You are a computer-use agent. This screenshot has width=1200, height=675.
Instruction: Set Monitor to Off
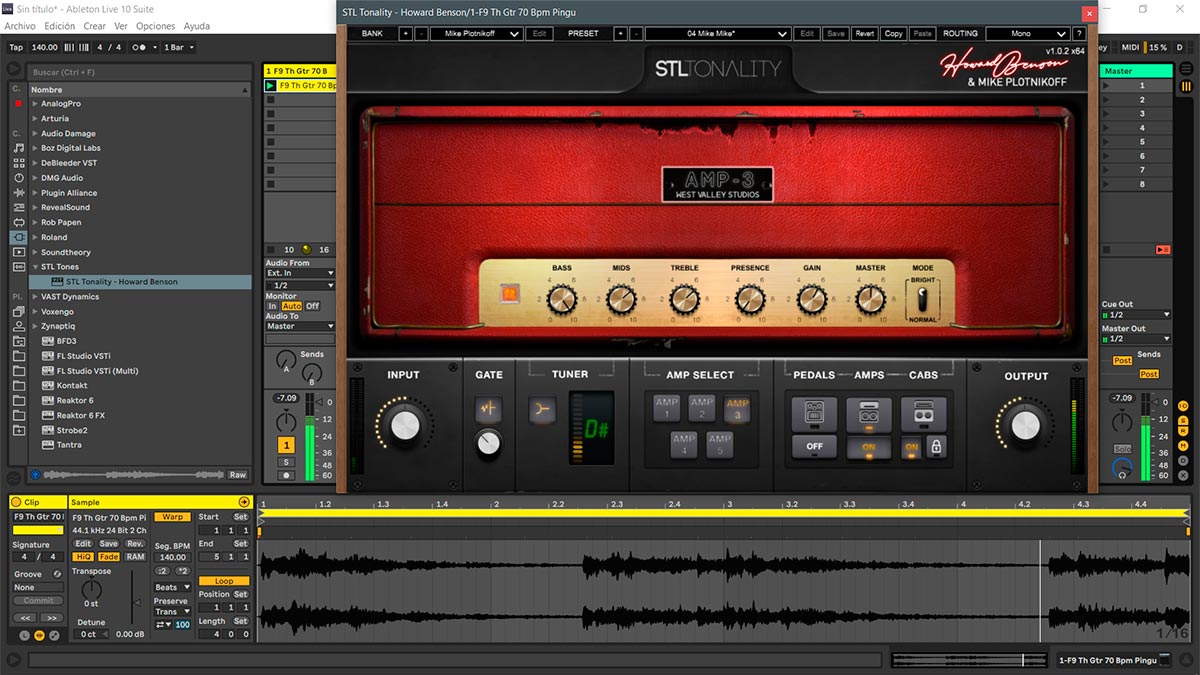(312, 306)
